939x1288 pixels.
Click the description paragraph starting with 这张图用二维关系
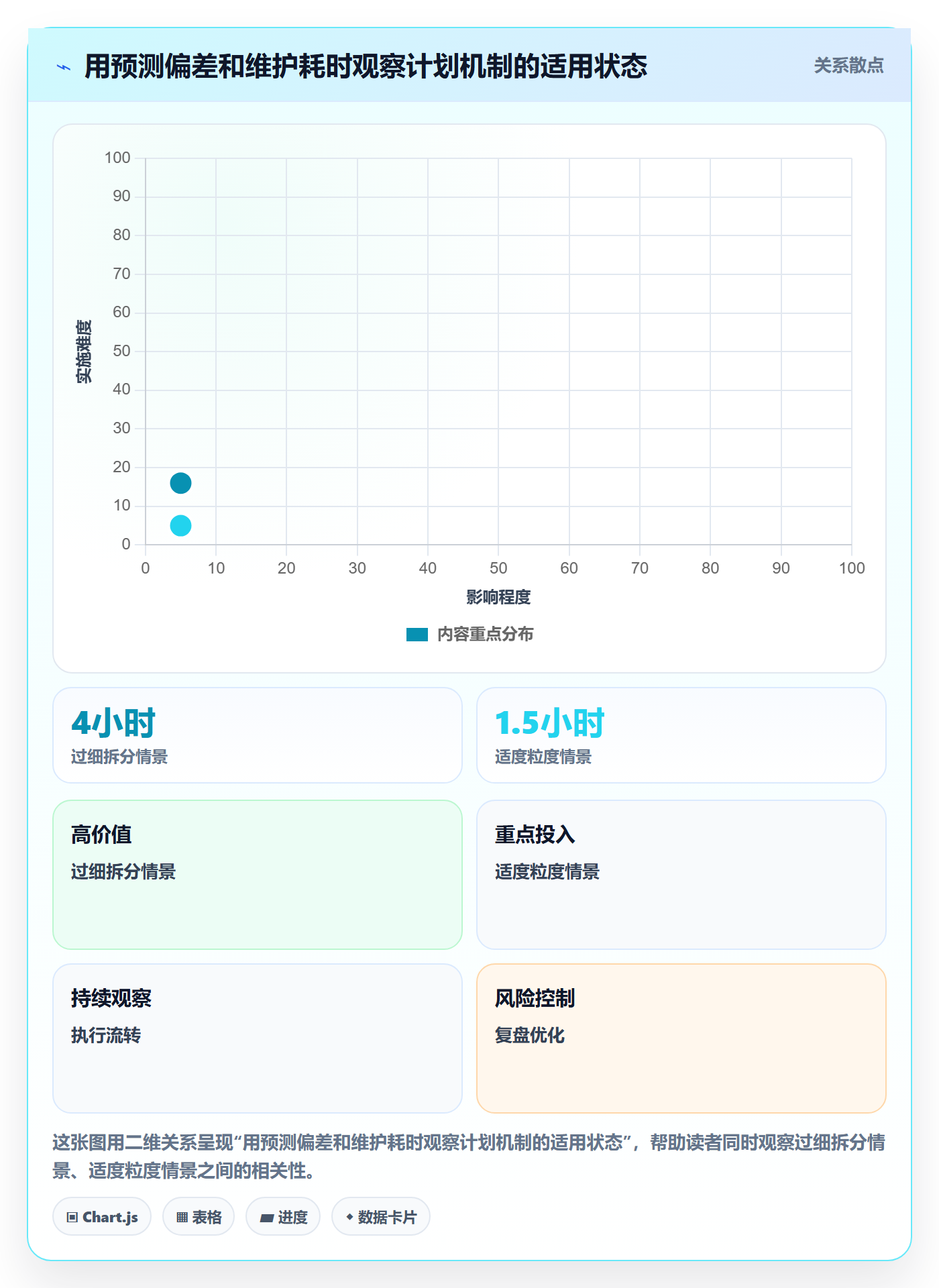pyautogui.click(x=469, y=1157)
